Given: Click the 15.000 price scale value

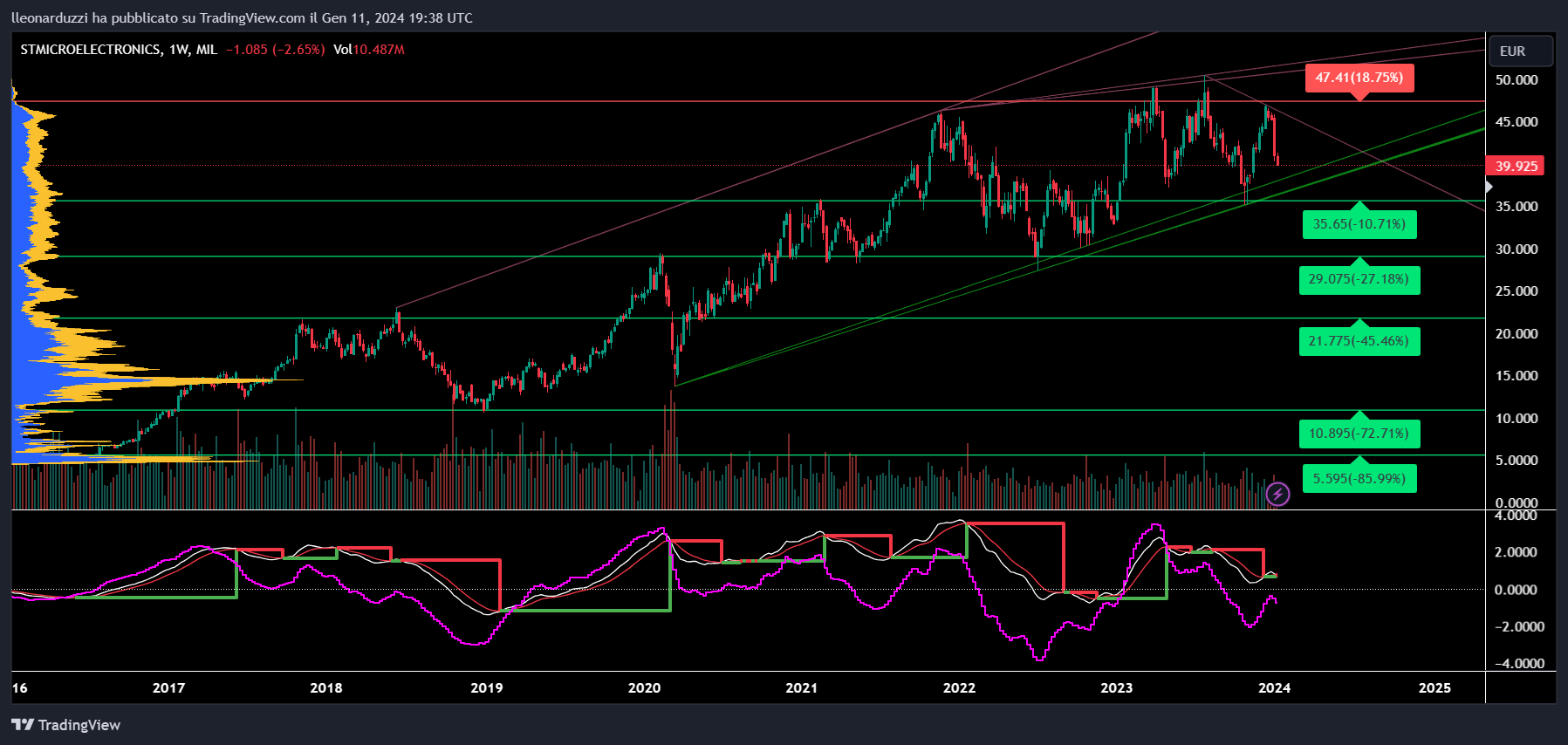Looking at the screenshot, I should pyautogui.click(x=1517, y=375).
